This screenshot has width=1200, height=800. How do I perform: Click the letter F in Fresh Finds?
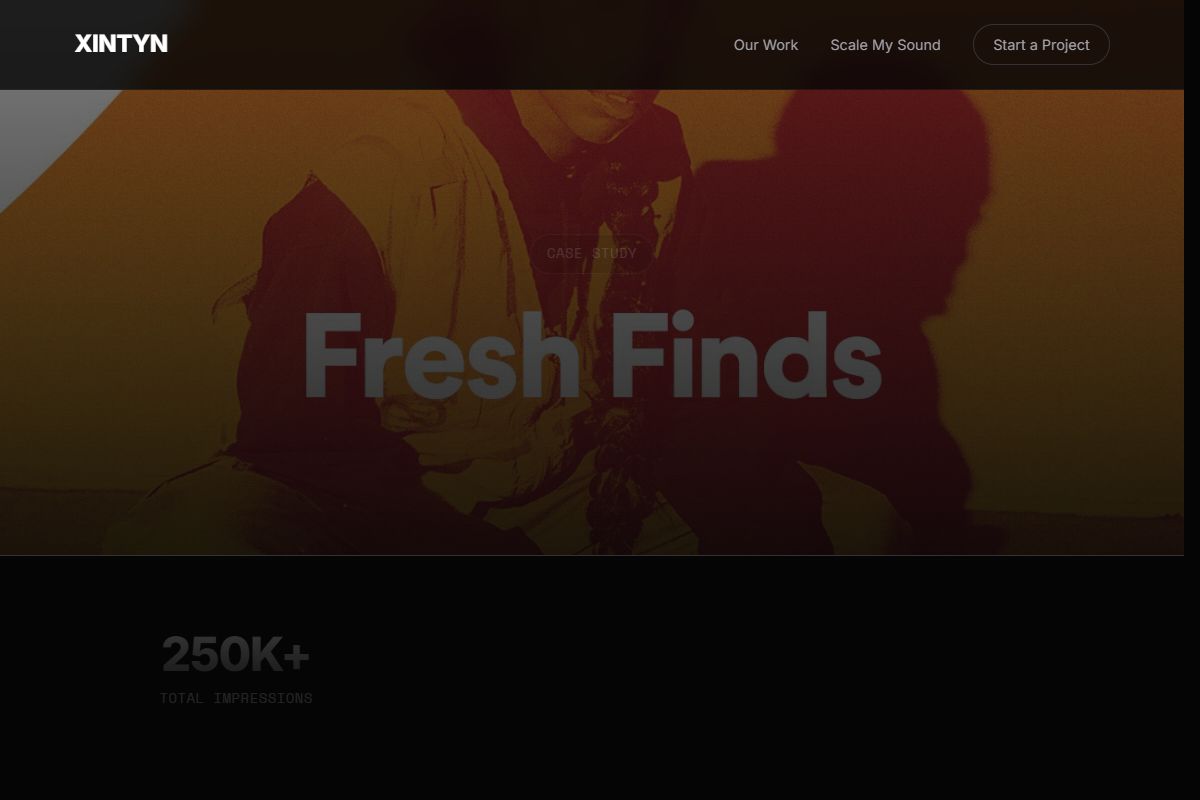point(332,356)
